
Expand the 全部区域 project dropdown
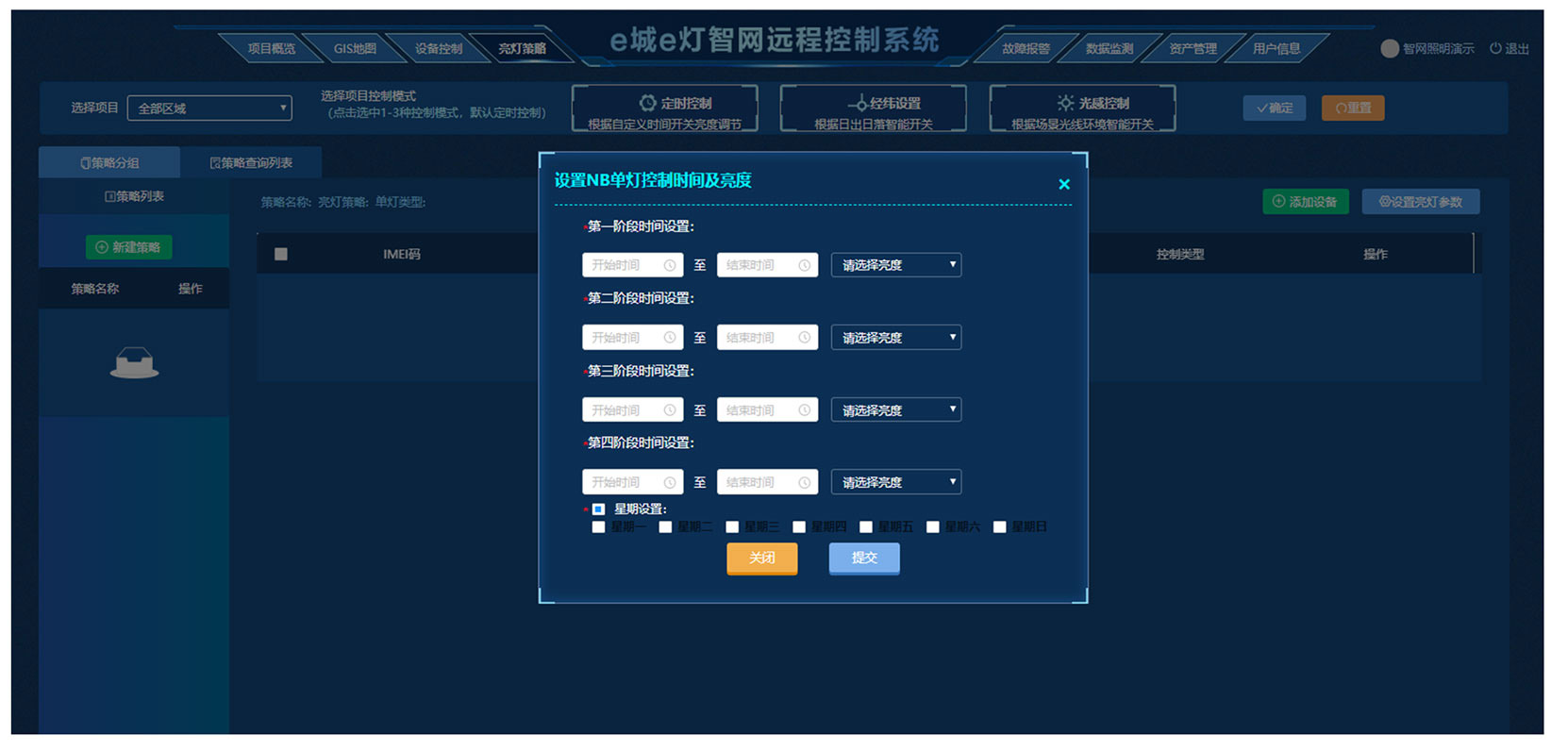(209, 108)
